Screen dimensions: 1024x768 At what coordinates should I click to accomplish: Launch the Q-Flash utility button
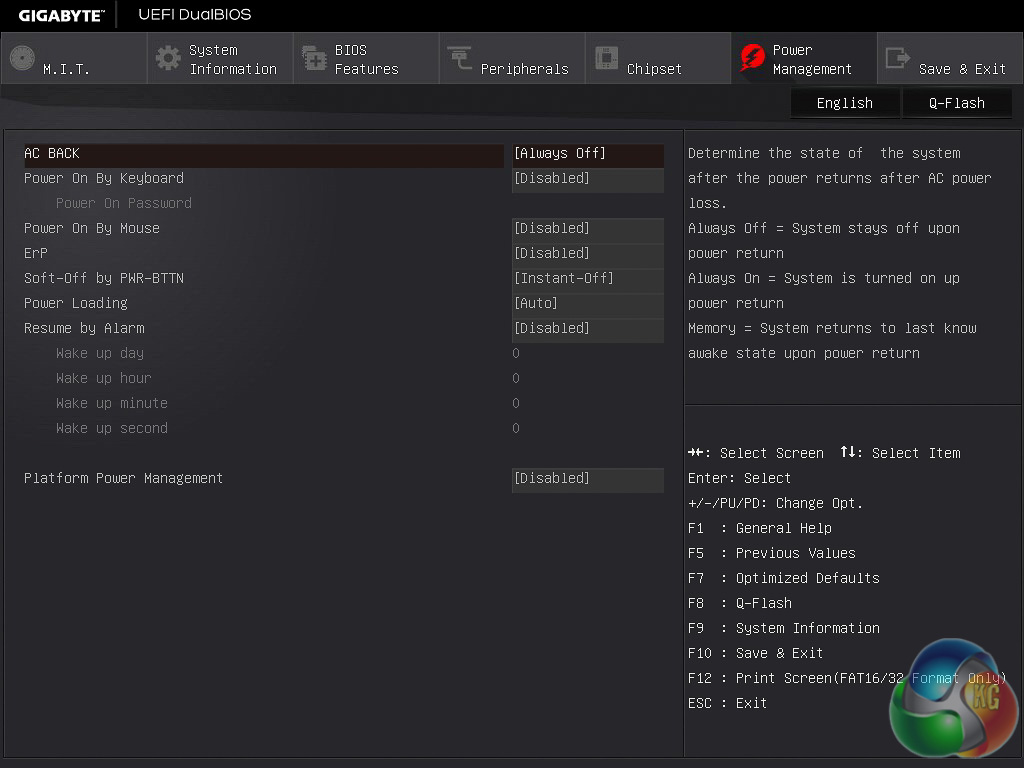point(957,103)
